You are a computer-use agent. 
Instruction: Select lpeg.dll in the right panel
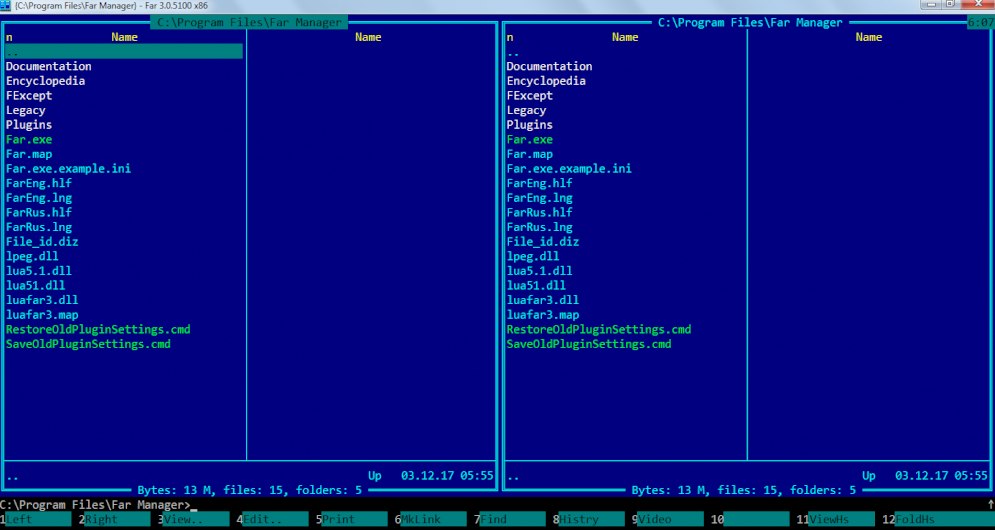click(x=533, y=256)
